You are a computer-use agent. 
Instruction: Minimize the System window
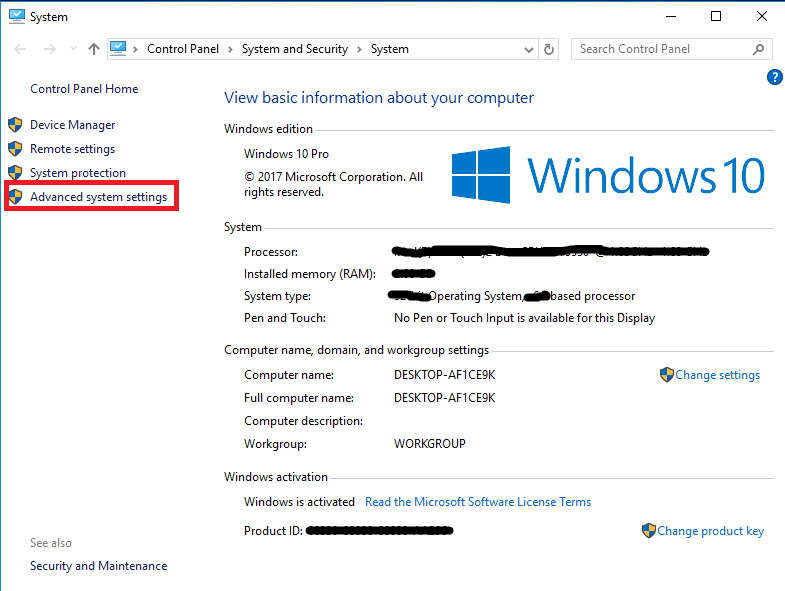coord(671,17)
